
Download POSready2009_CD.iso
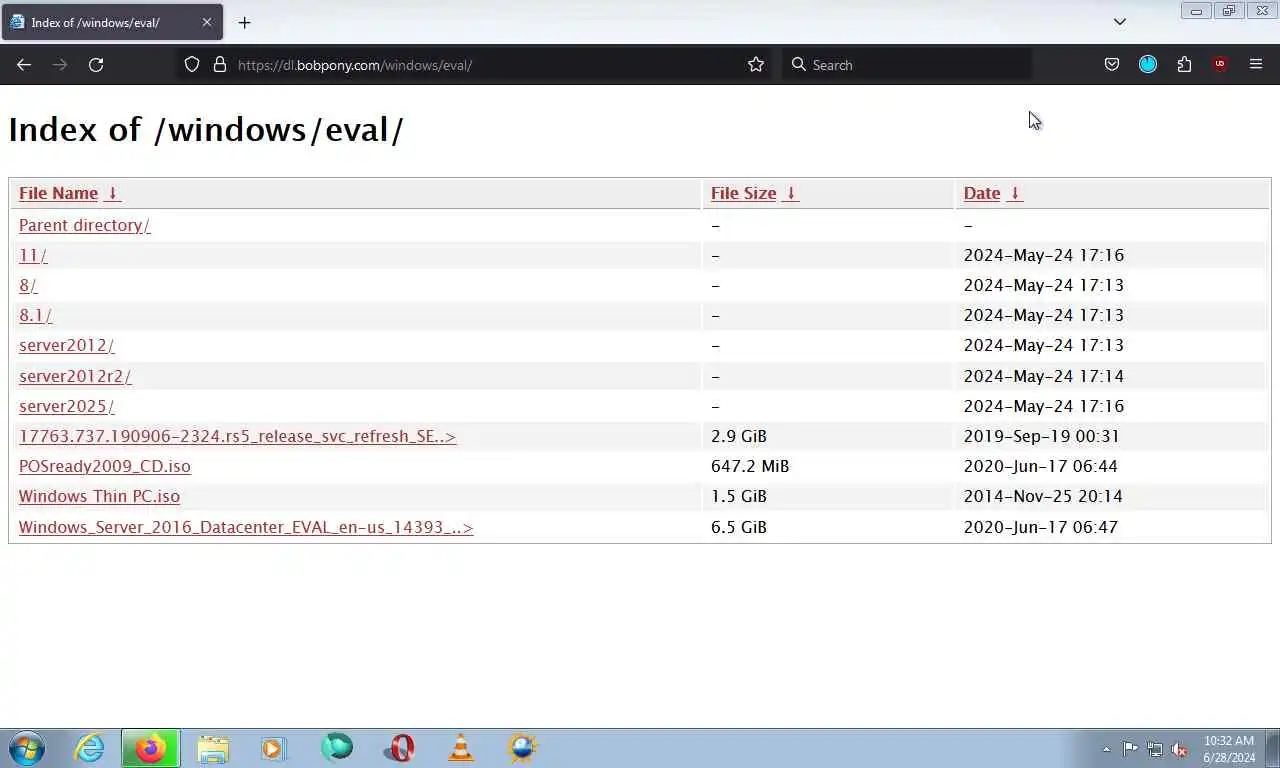point(104,466)
